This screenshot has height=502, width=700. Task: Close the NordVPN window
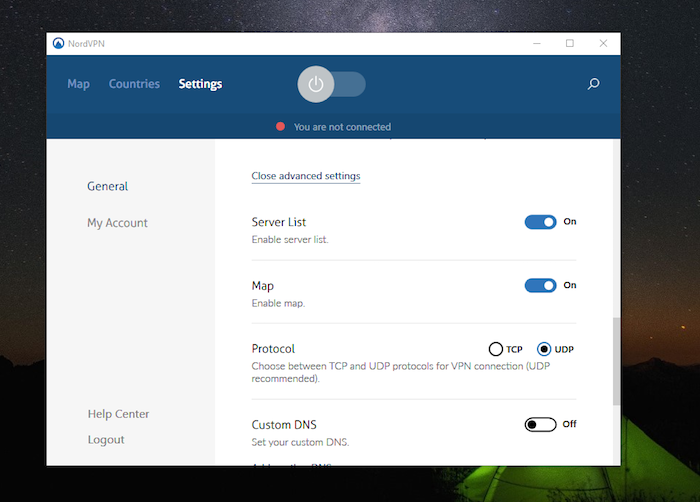coord(603,43)
